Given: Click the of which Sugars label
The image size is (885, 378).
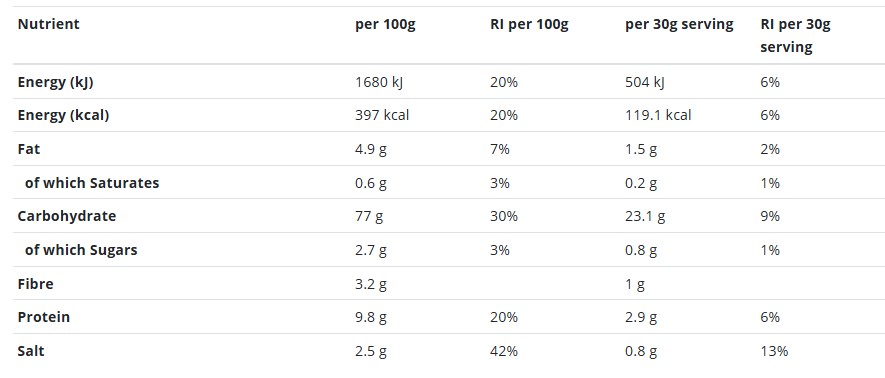Looking at the screenshot, I should (81, 250).
